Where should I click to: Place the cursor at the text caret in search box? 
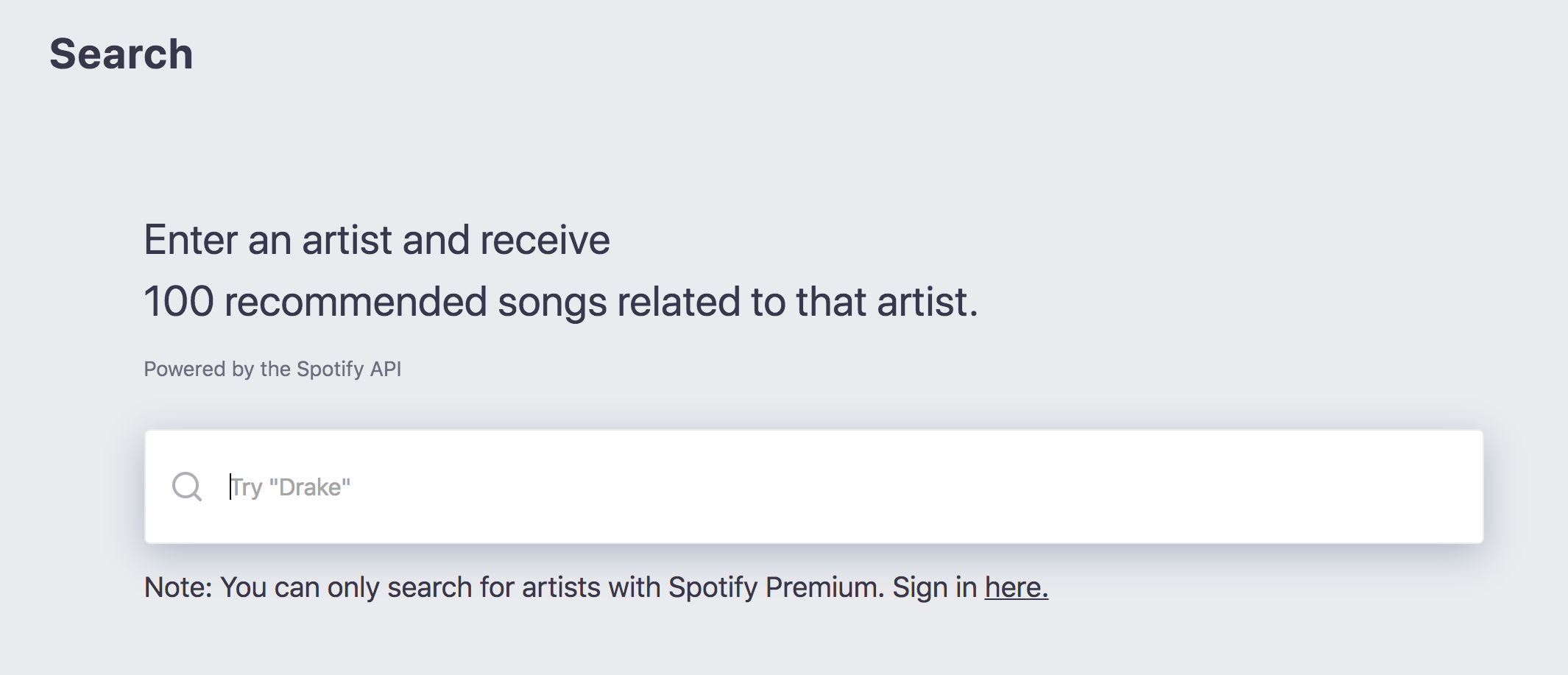coord(230,487)
